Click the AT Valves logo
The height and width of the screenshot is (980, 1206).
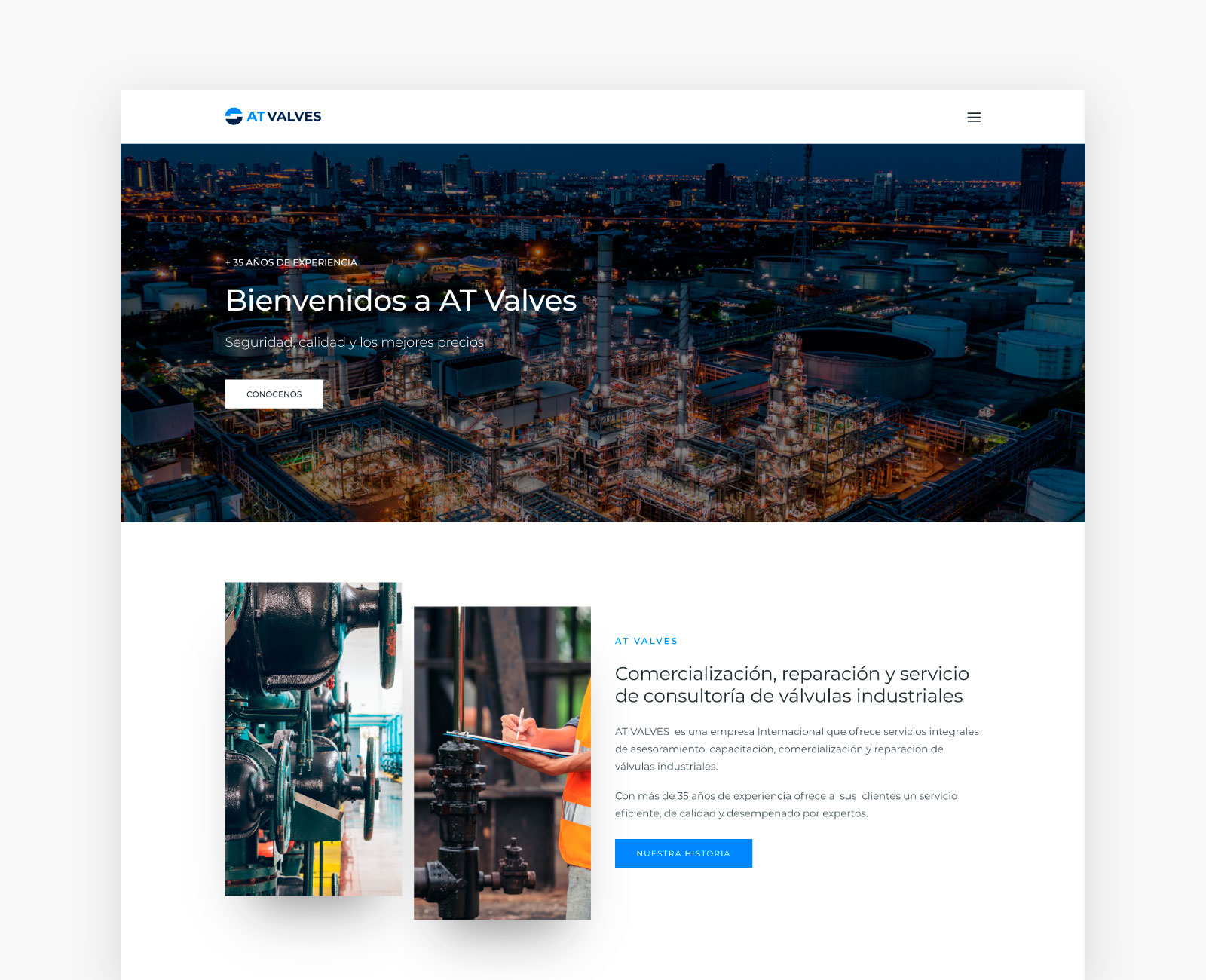pyautogui.click(x=273, y=116)
